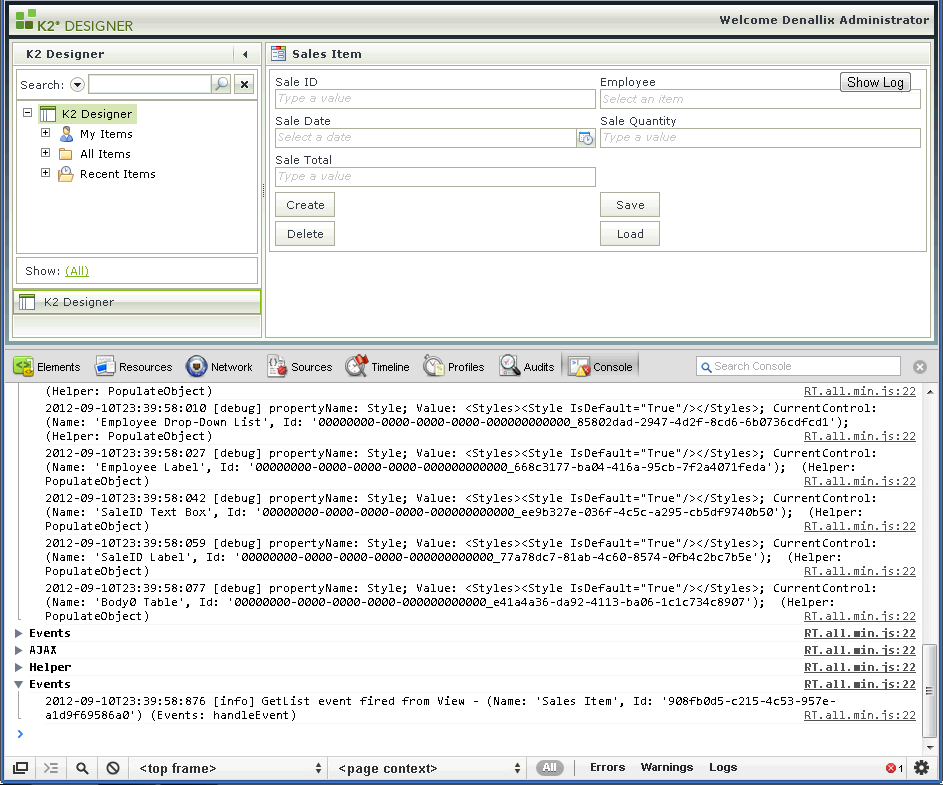The height and width of the screenshot is (785, 943).
Task: Open the top frame selector dropdown
Action: (229, 768)
